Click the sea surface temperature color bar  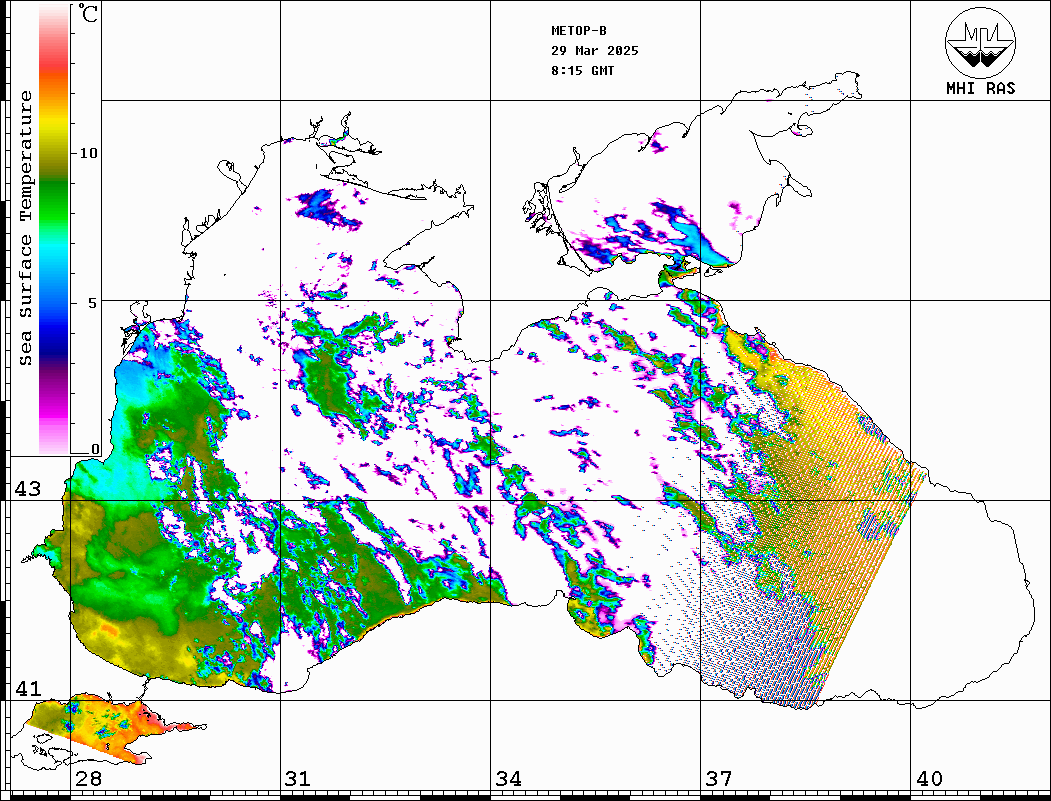click(x=54, y=230)
